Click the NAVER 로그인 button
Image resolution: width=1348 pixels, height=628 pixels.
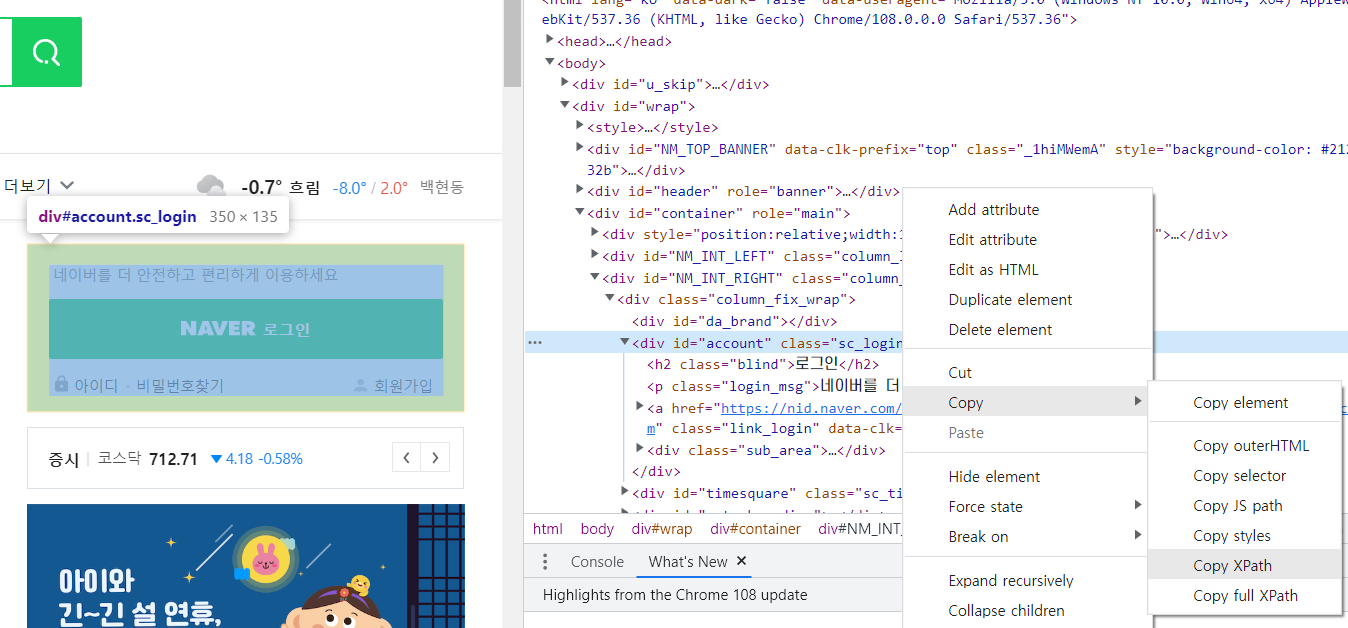pos(246,329)
